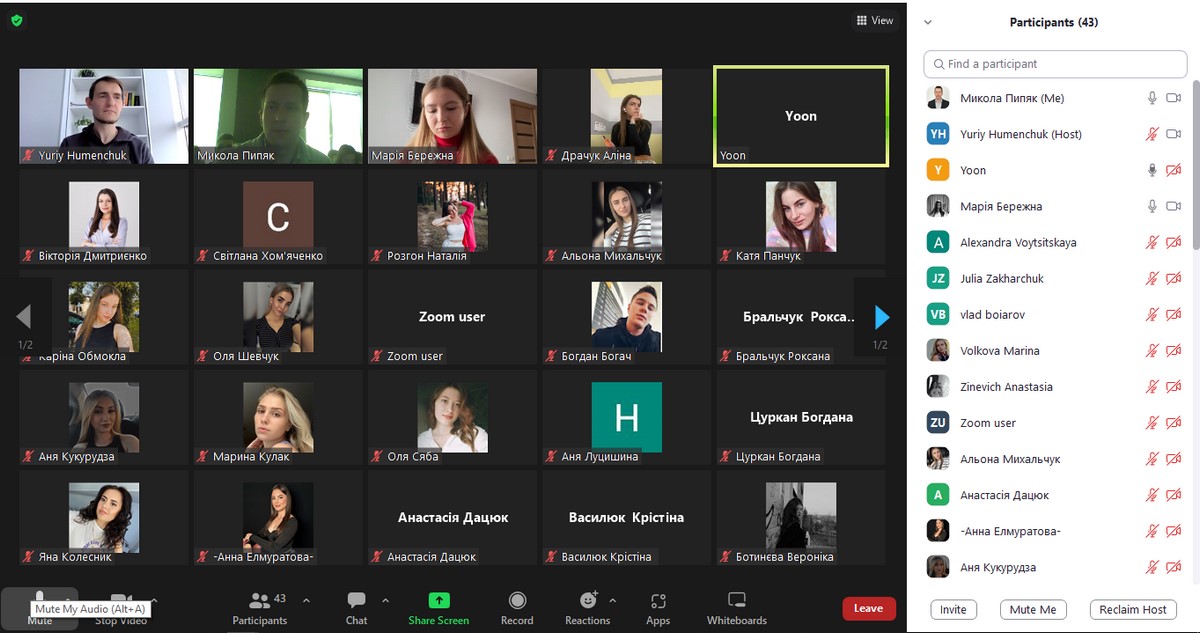Click the Reclaim Host button

pos(1133,609)
